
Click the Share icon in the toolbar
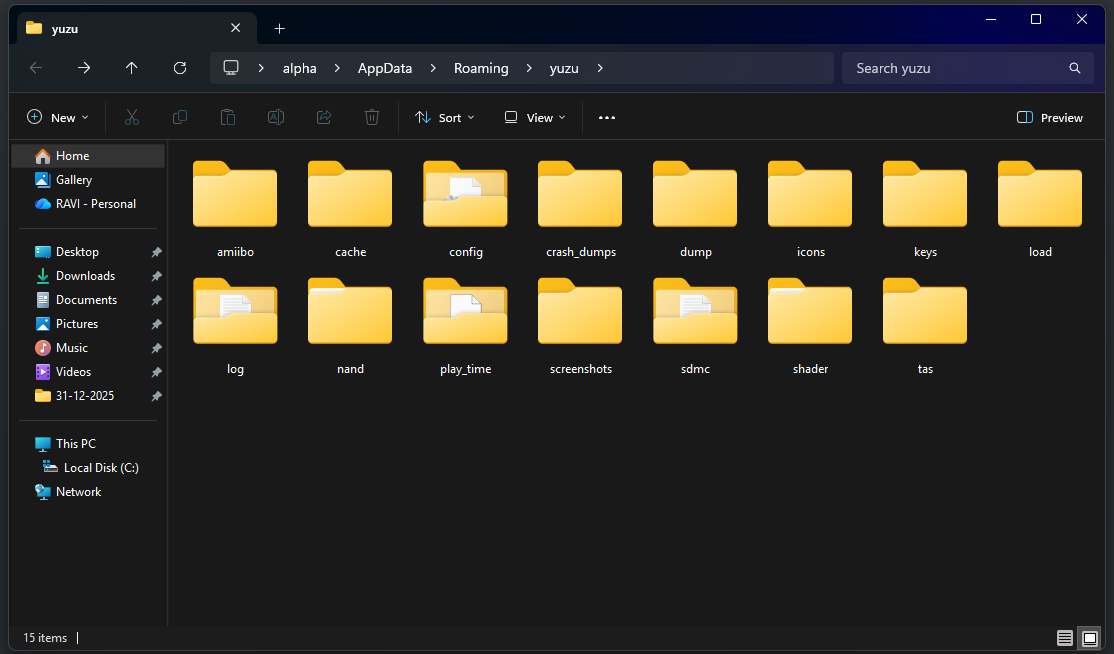click(x=323, y=117)
